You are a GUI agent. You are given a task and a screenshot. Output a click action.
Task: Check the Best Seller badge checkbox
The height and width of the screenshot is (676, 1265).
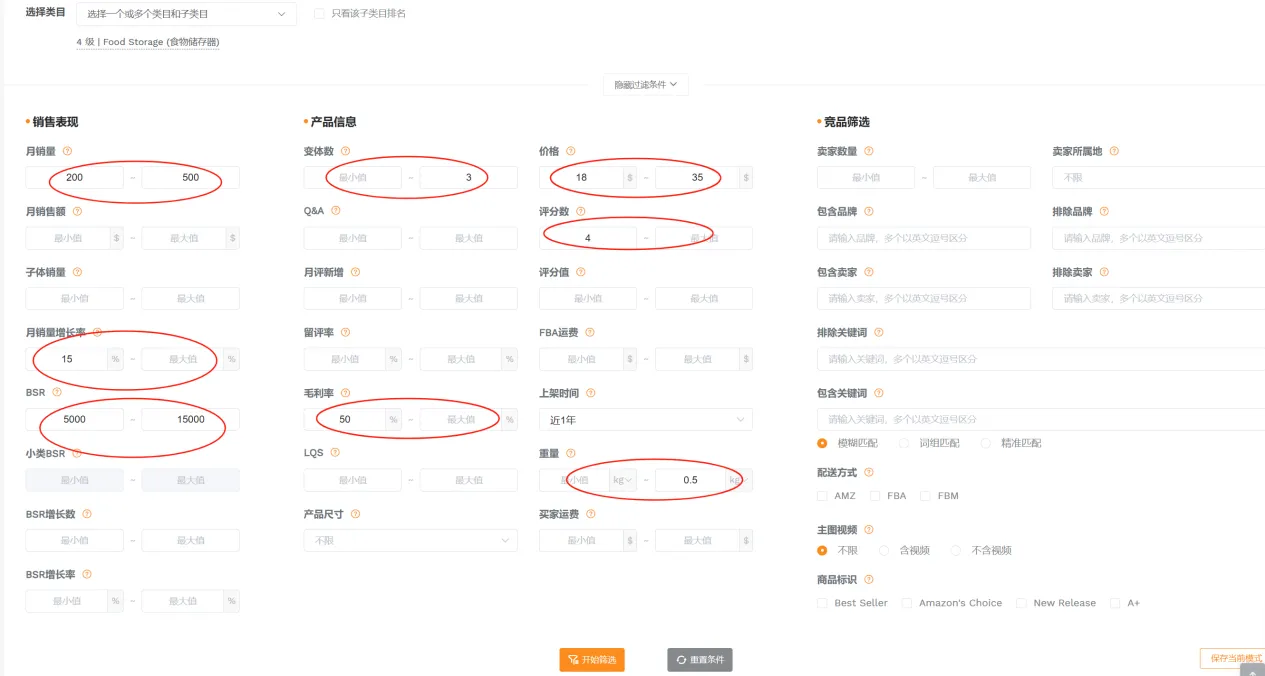click(822, 603)
